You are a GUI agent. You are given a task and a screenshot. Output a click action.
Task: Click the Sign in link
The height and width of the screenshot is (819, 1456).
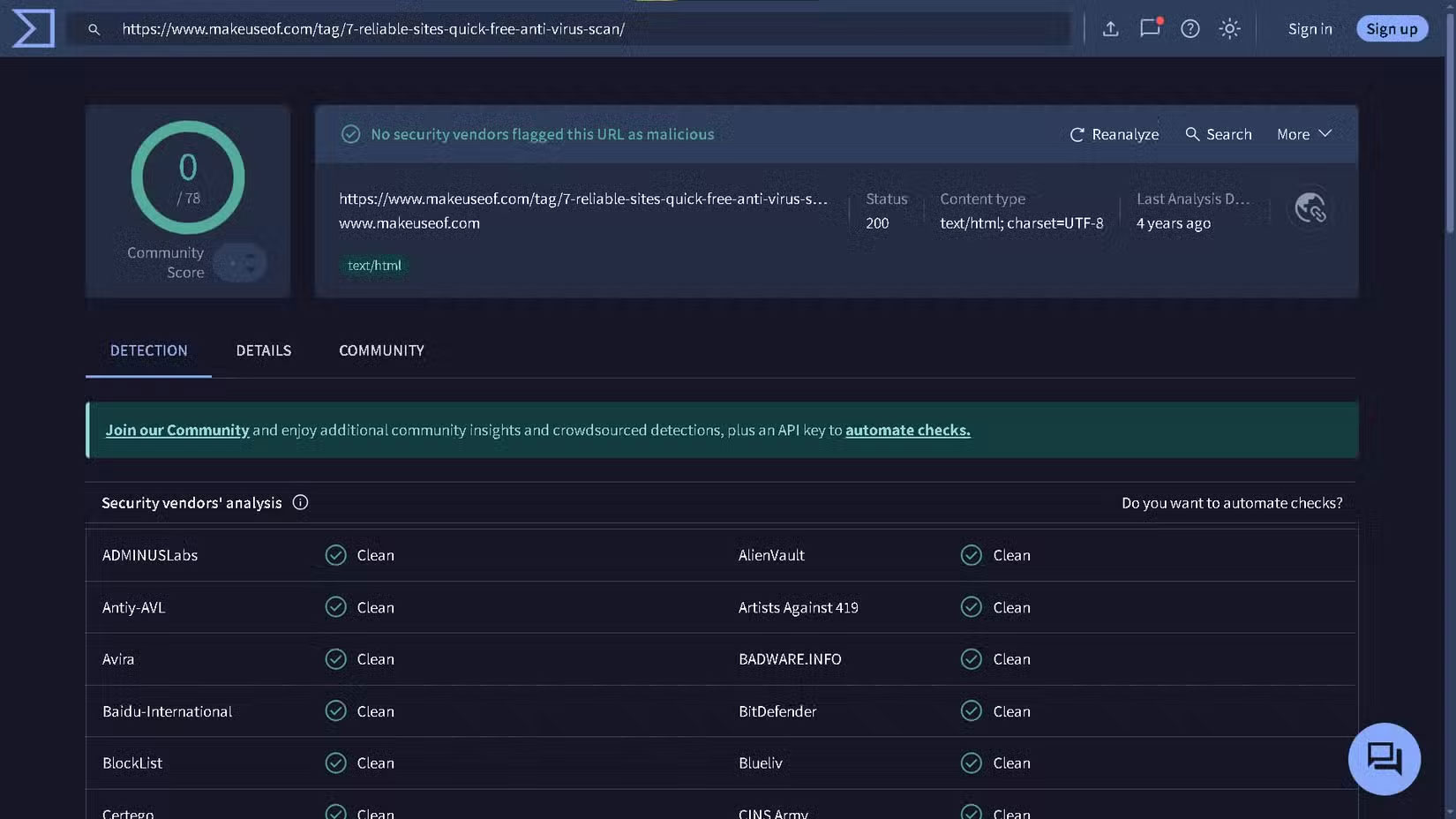coord(1309,28)
